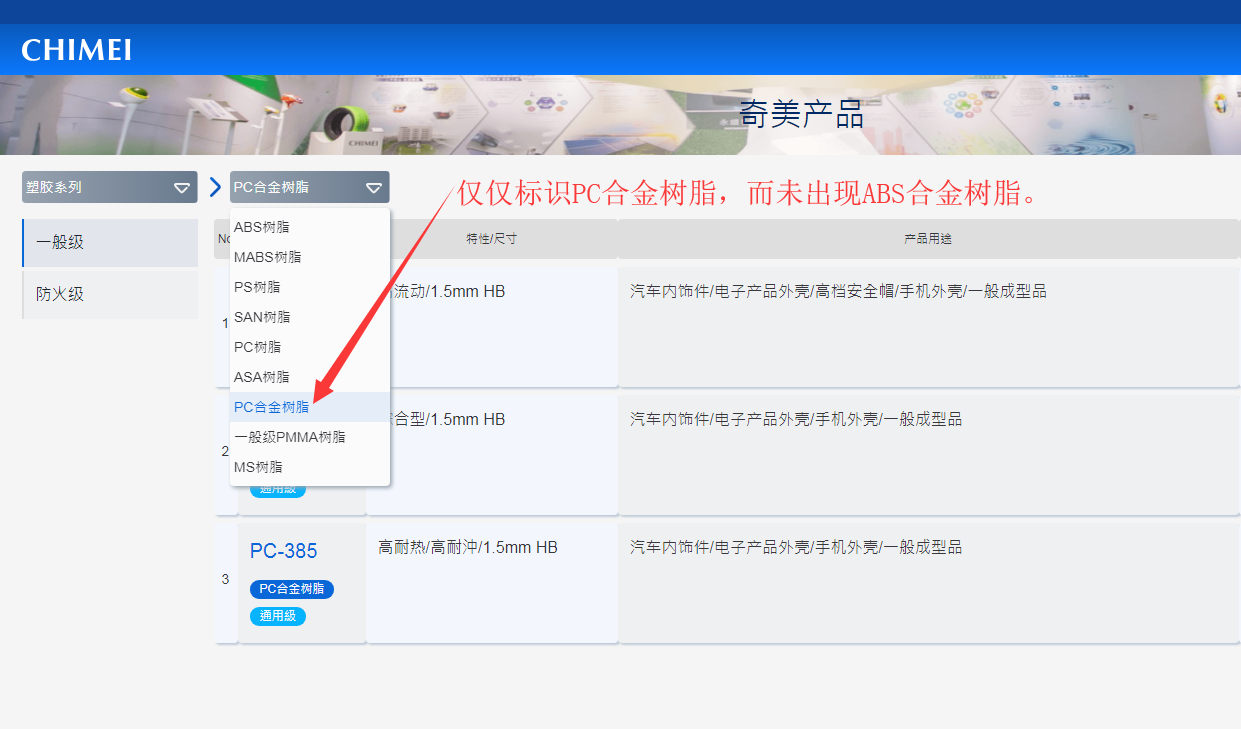Select ABS树脂 from the list

point(261,227)
